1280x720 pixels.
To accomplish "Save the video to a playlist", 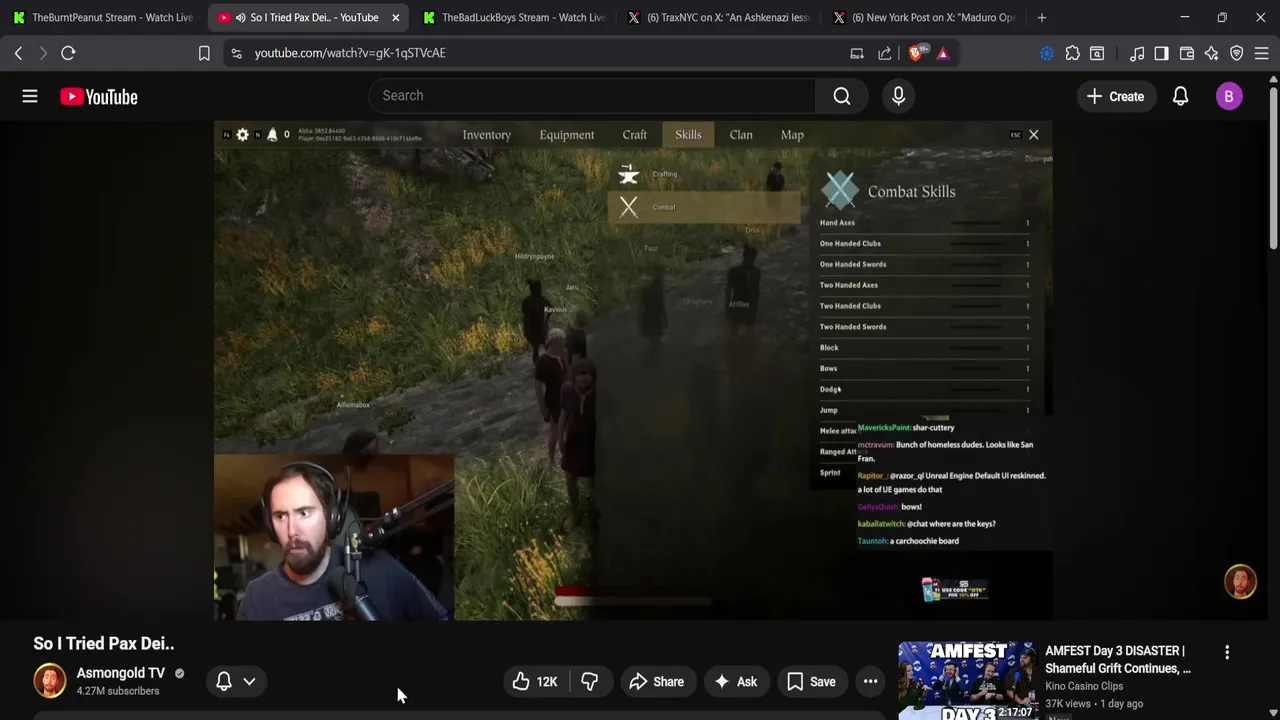I will (811, 682).
